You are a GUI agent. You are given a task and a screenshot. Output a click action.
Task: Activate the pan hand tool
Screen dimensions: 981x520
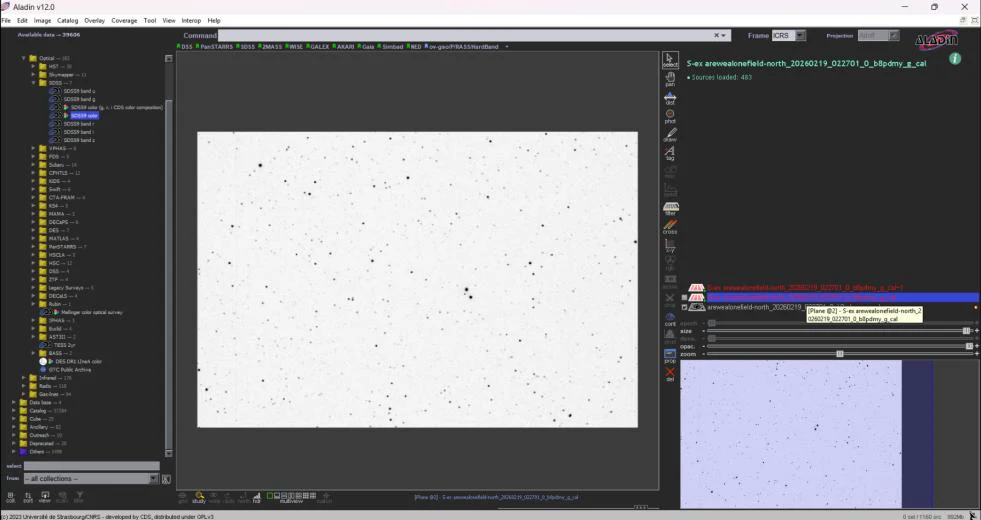tap(670, 79)
